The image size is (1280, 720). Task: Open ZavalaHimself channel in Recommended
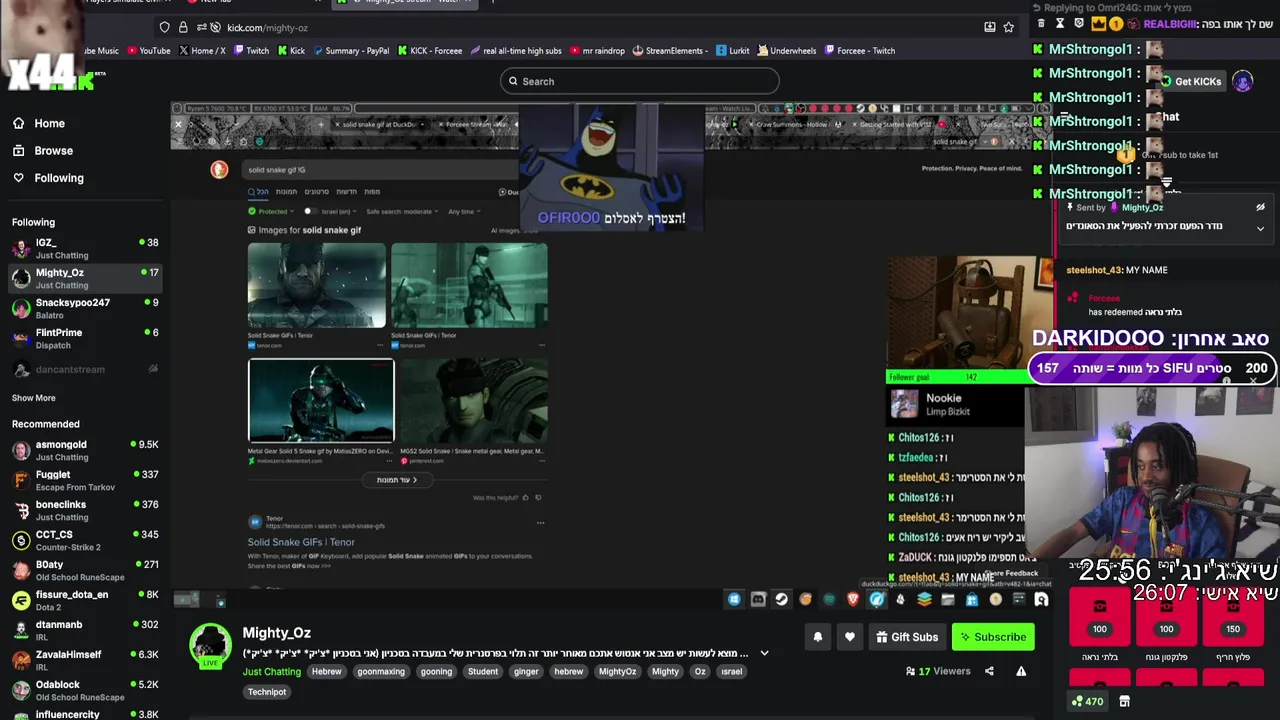(x=84, y=660)
